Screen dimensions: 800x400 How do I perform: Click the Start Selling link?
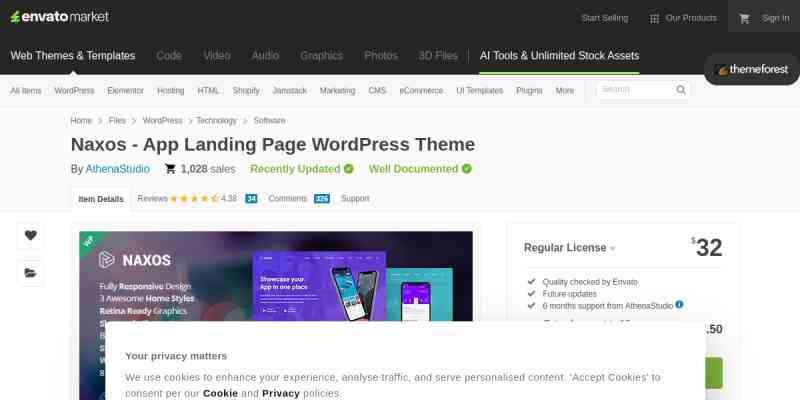[605, 18]
